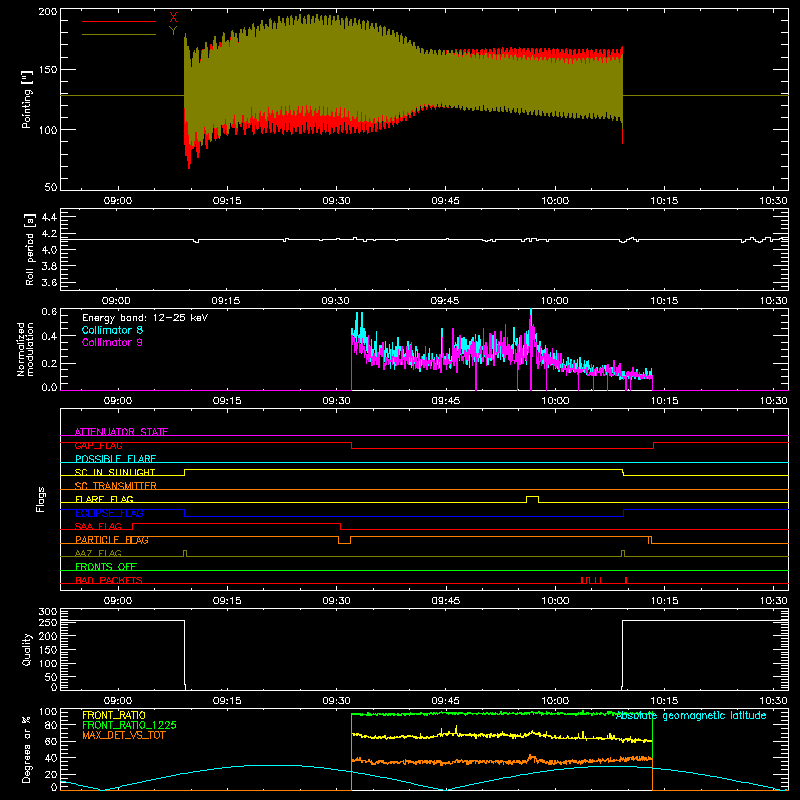This screenshot has width=800, height=800.
Task: Click the magenta 'Collimator 9' legend entry
Action: click(x=112, y=342)
